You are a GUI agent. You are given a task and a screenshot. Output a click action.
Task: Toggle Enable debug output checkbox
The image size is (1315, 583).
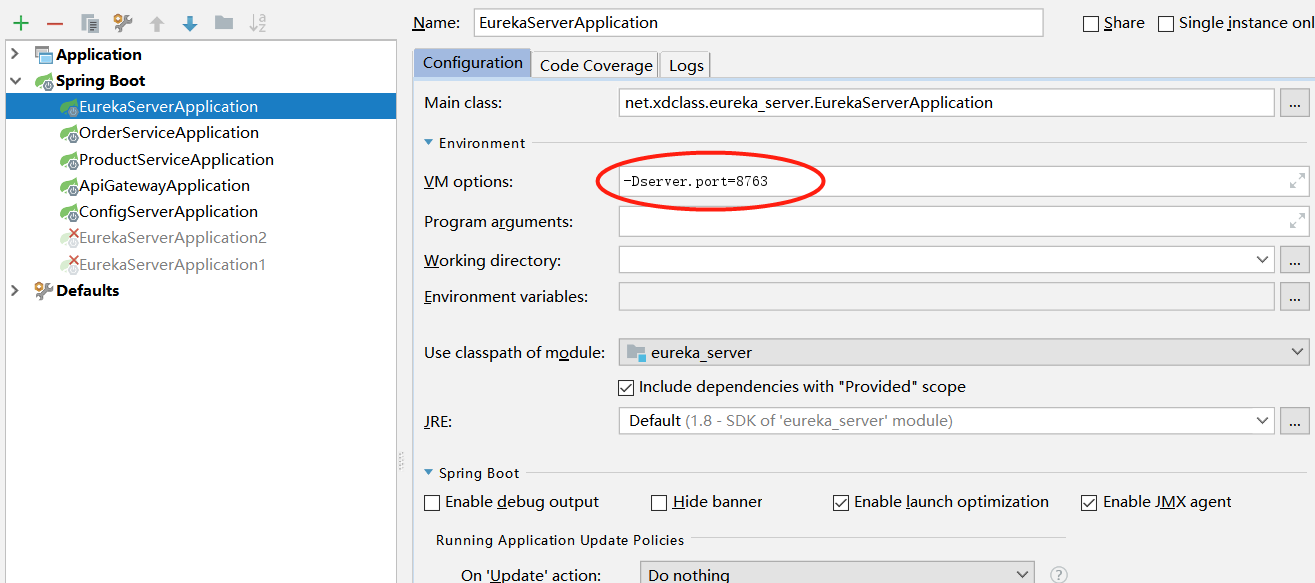[432, 502]
